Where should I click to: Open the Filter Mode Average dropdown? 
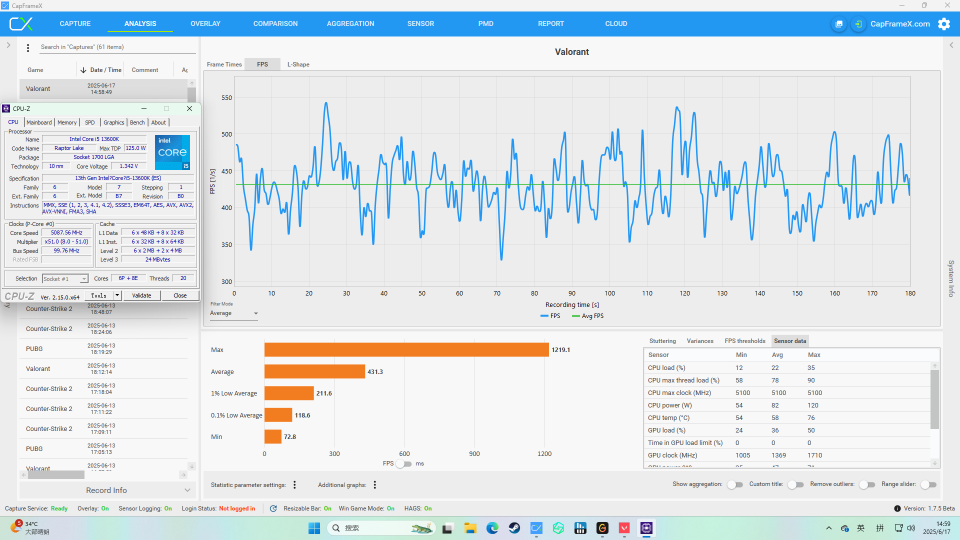click(x=234, y=313)
